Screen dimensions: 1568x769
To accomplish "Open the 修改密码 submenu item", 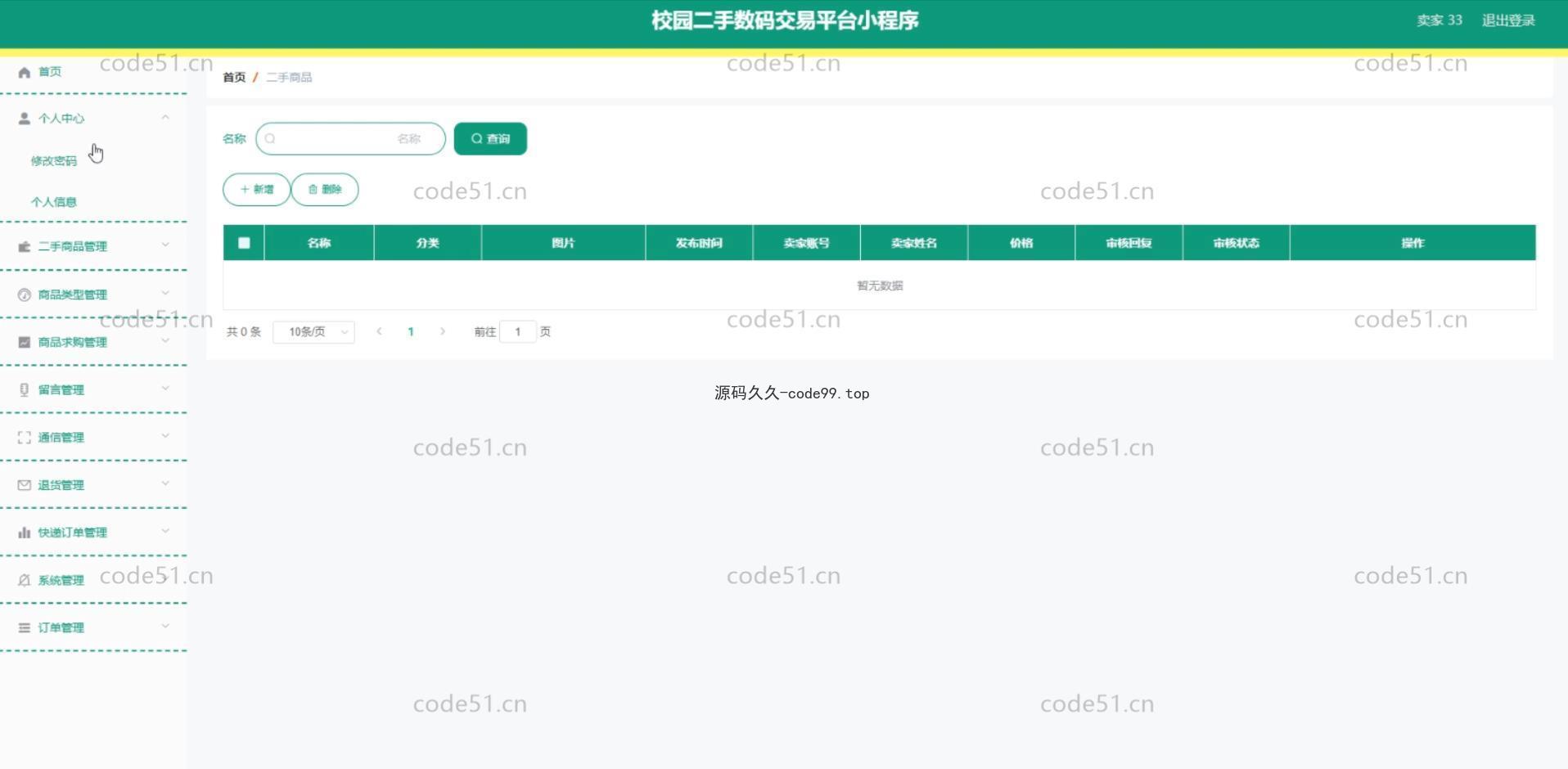I will point(54,160).
